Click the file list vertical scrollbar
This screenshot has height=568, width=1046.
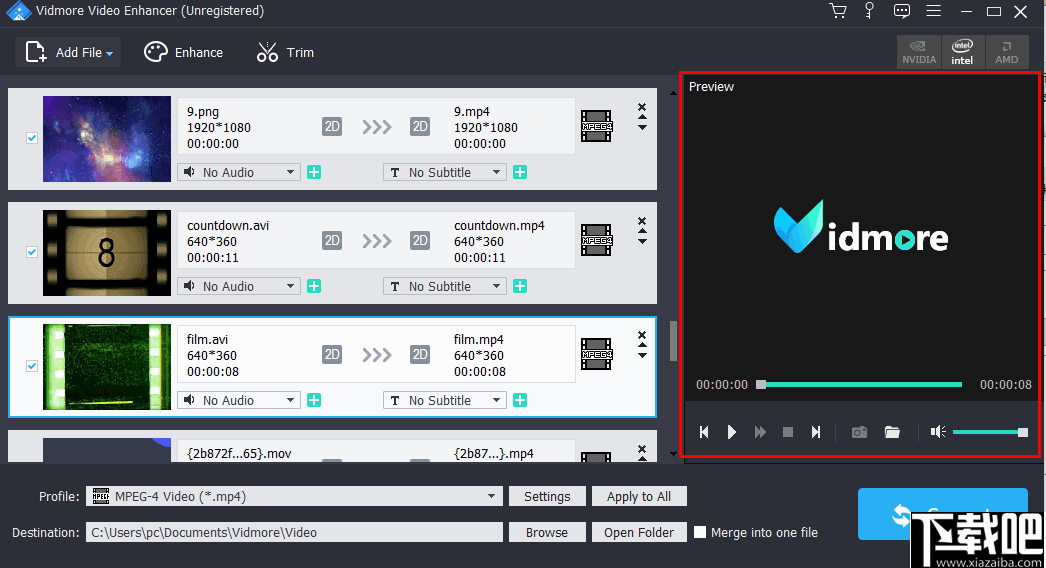[673, 340]
